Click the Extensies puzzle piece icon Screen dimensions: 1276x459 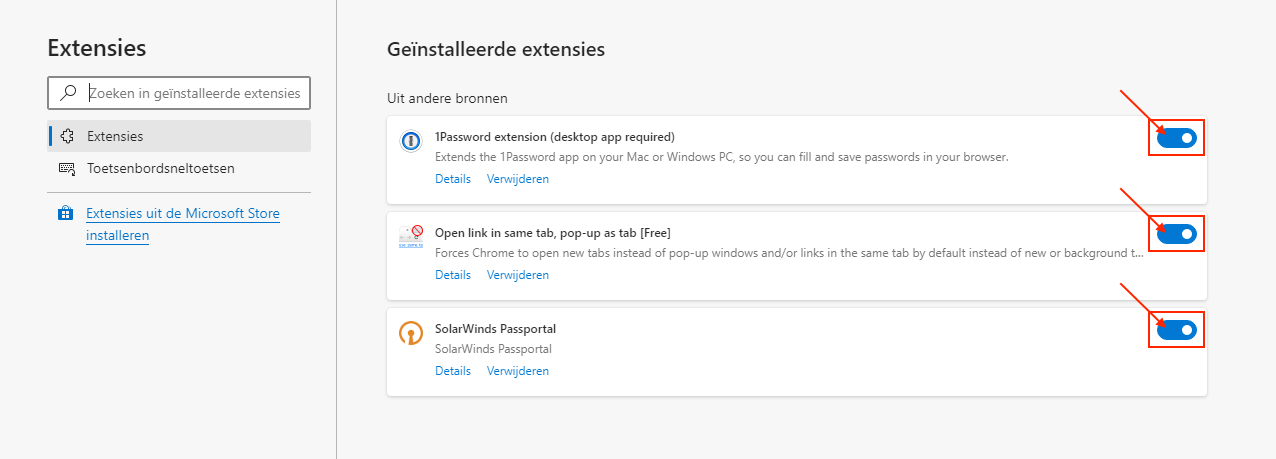pyautogui.click(x=67, y=136)
